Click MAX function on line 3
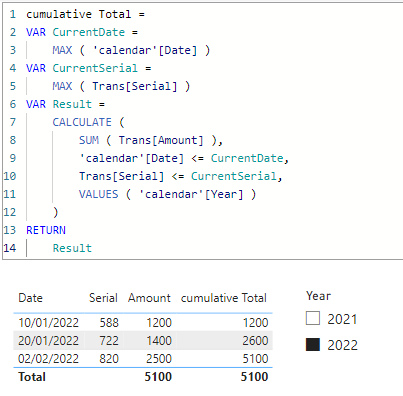 (x=62, y=50)
